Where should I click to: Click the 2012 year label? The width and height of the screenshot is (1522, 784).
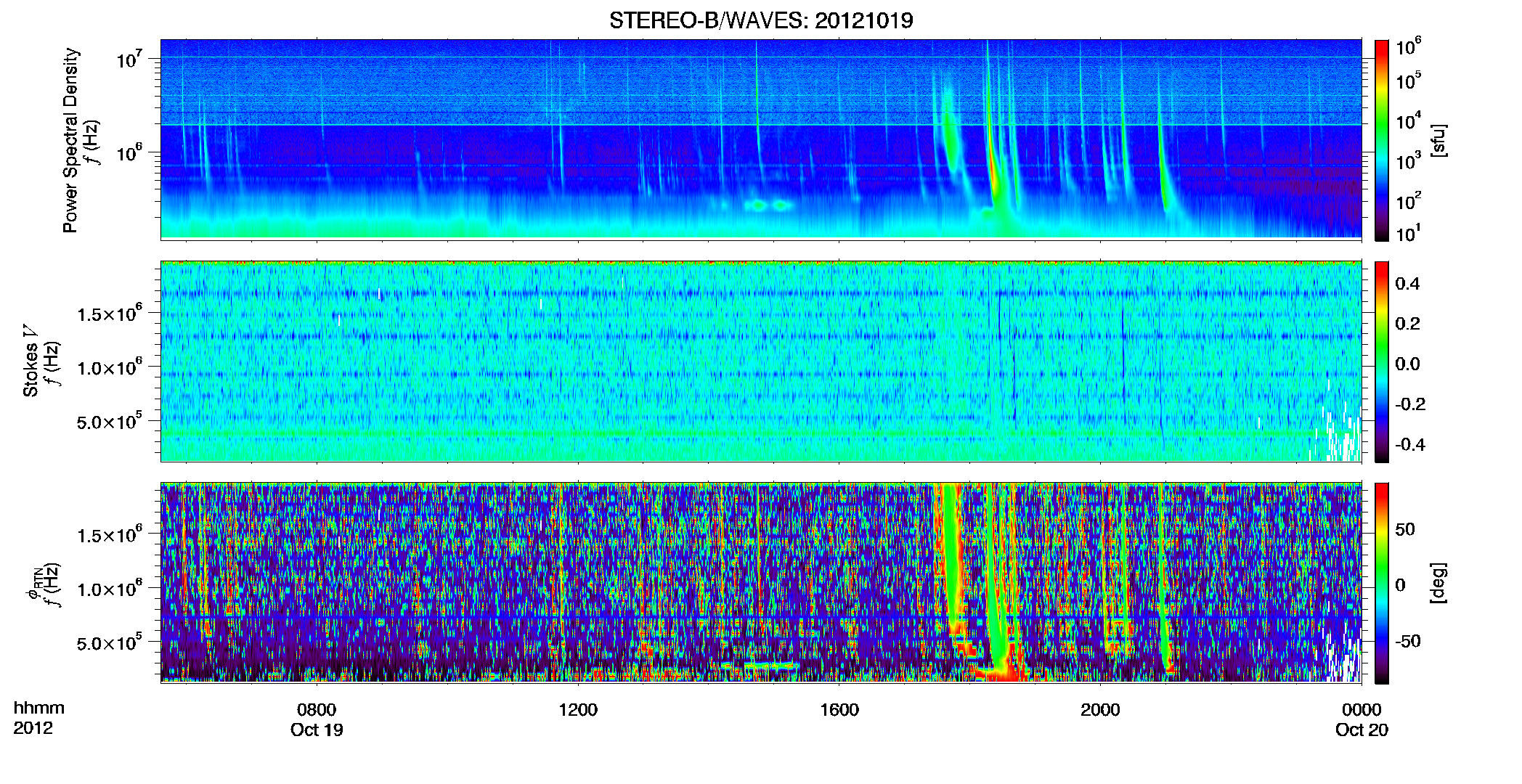coord(33,728)
